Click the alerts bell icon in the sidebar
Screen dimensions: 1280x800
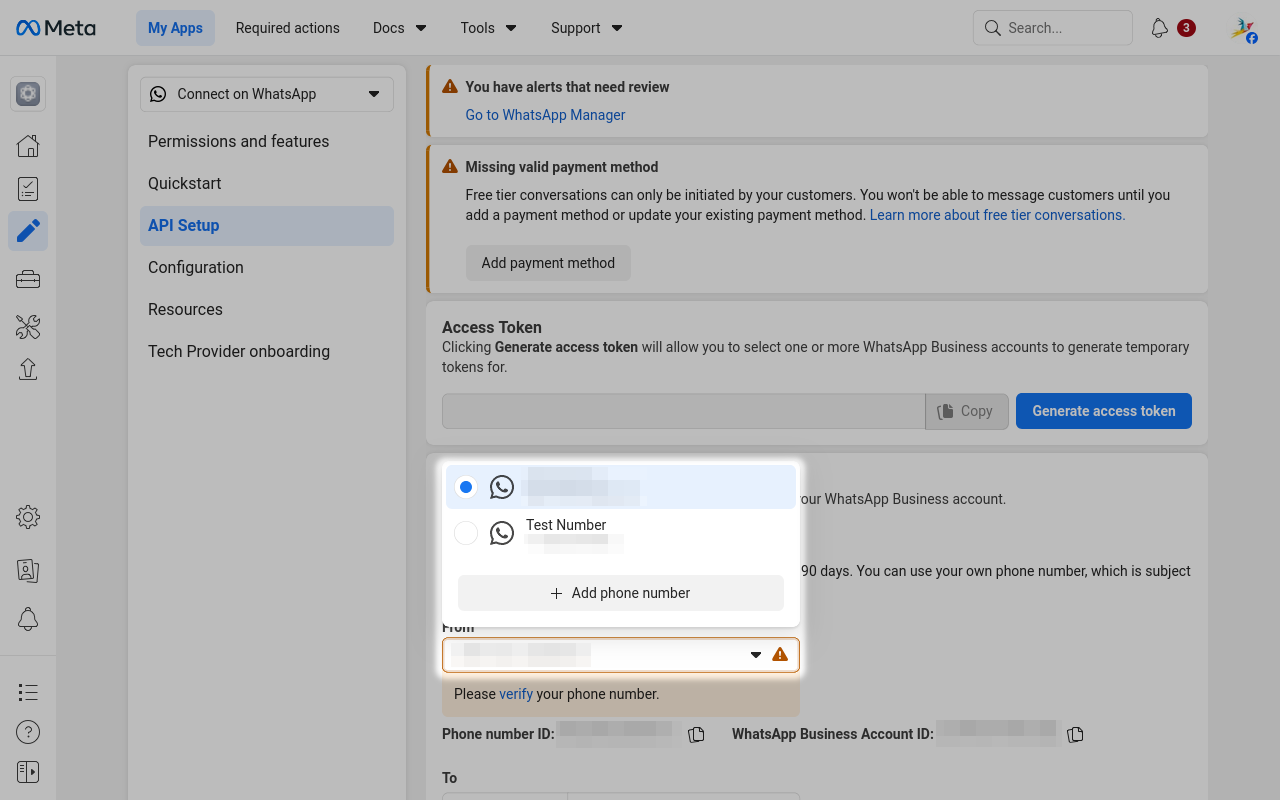28,619
